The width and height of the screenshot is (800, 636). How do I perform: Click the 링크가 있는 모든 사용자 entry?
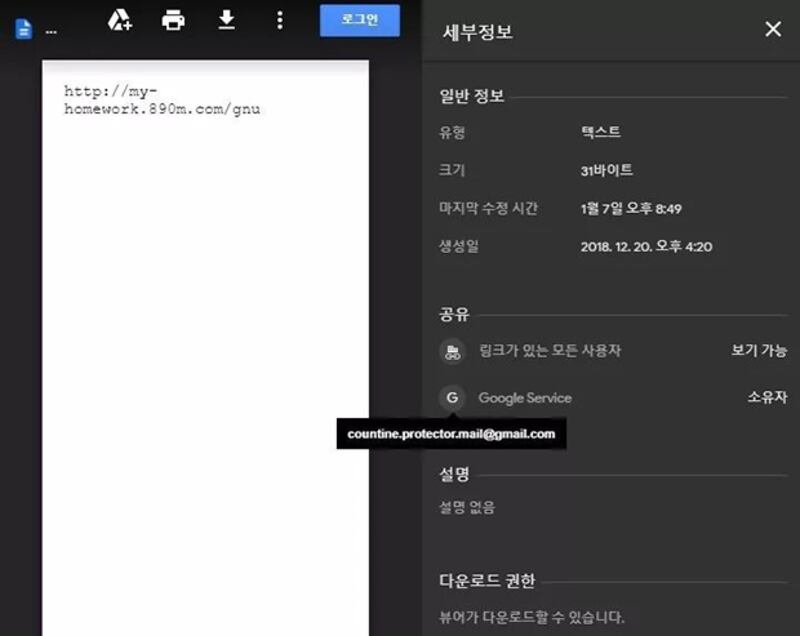550,351
